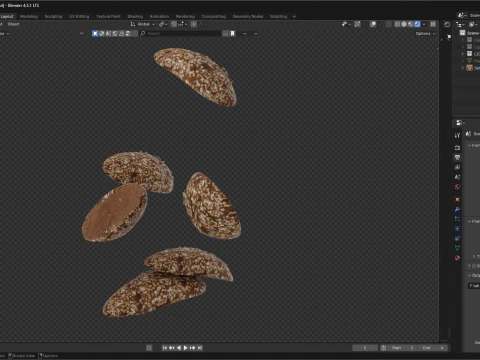Focus the Search field in tool header
480x360 pixels.
pyautogui.click(x=180, y=33)
